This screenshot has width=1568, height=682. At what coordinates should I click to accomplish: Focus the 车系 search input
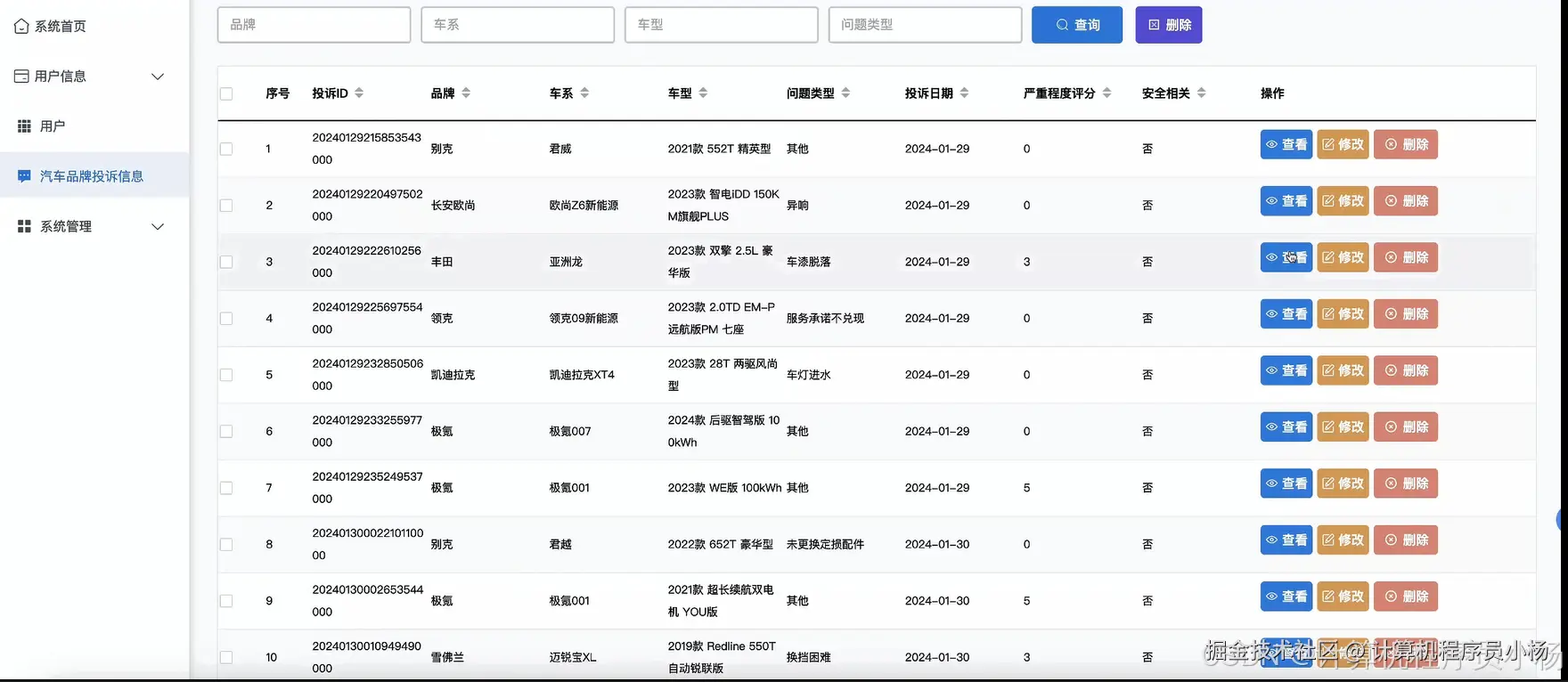pyautogui.click(x=518, y=25)
